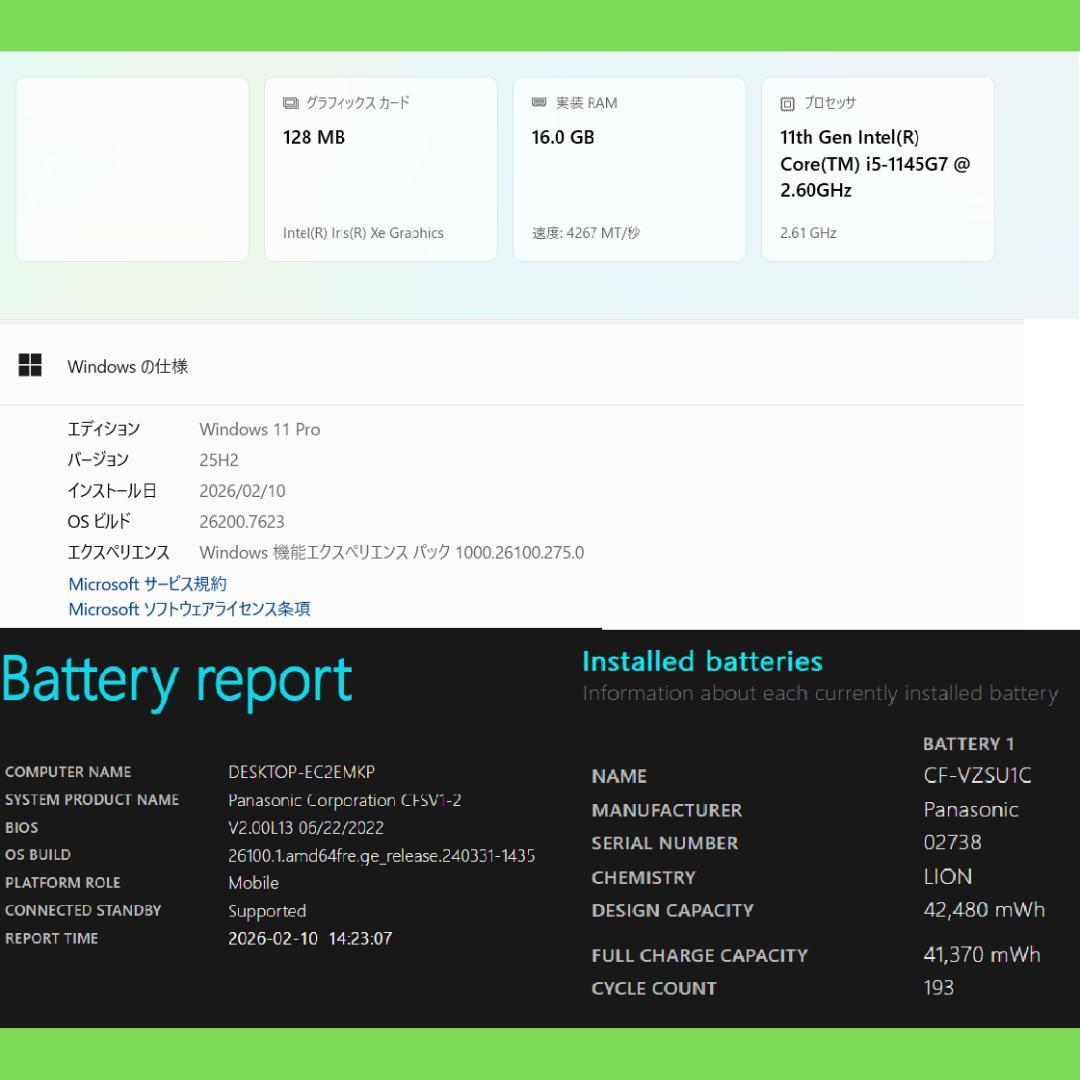
Task: Click cycle count value 193
Action: 939,988
